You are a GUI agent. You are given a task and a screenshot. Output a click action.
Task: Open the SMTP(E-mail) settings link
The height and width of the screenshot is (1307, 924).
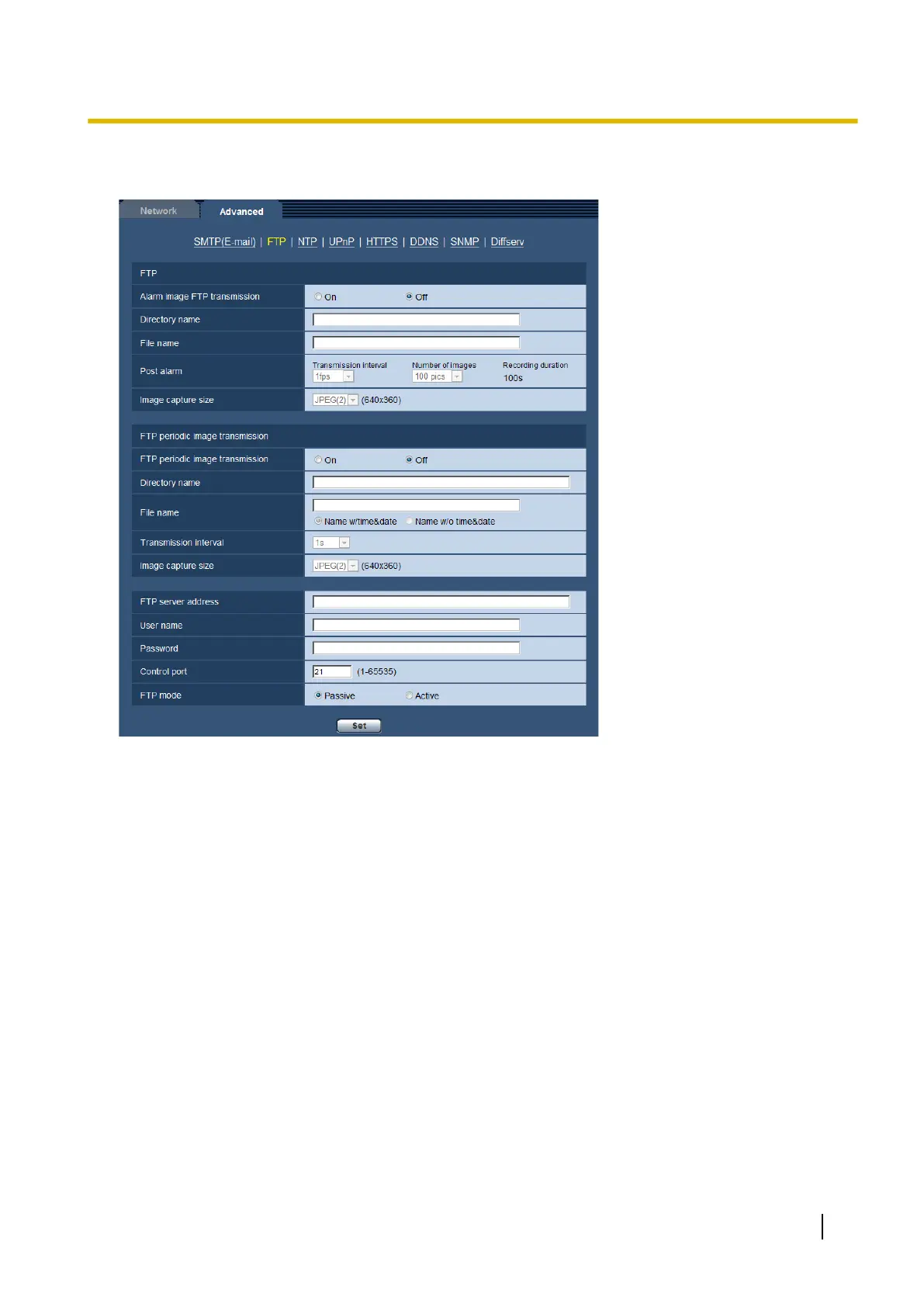[224, 242]
